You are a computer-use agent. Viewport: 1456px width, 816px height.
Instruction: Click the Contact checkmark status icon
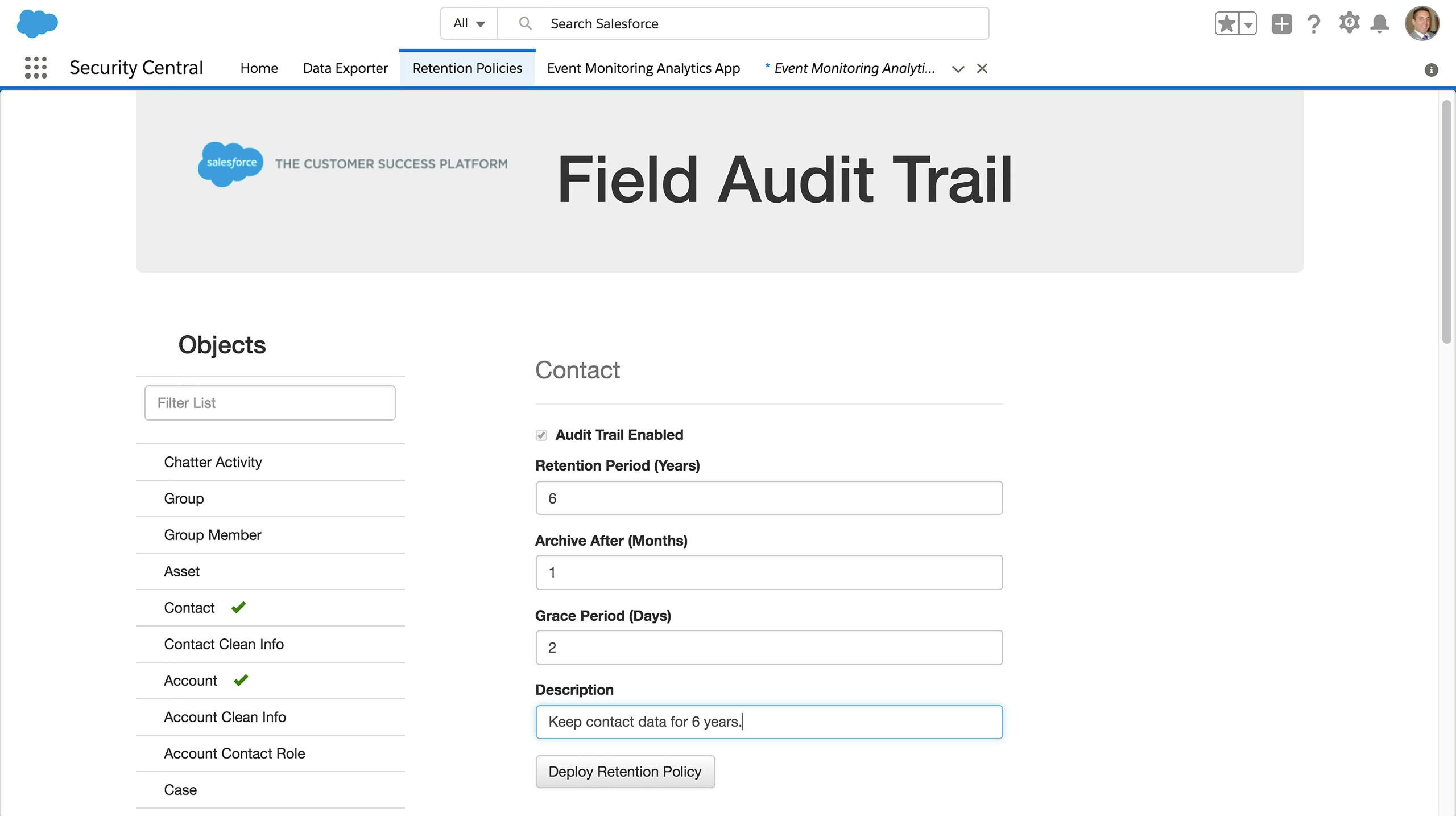(238, 606)
